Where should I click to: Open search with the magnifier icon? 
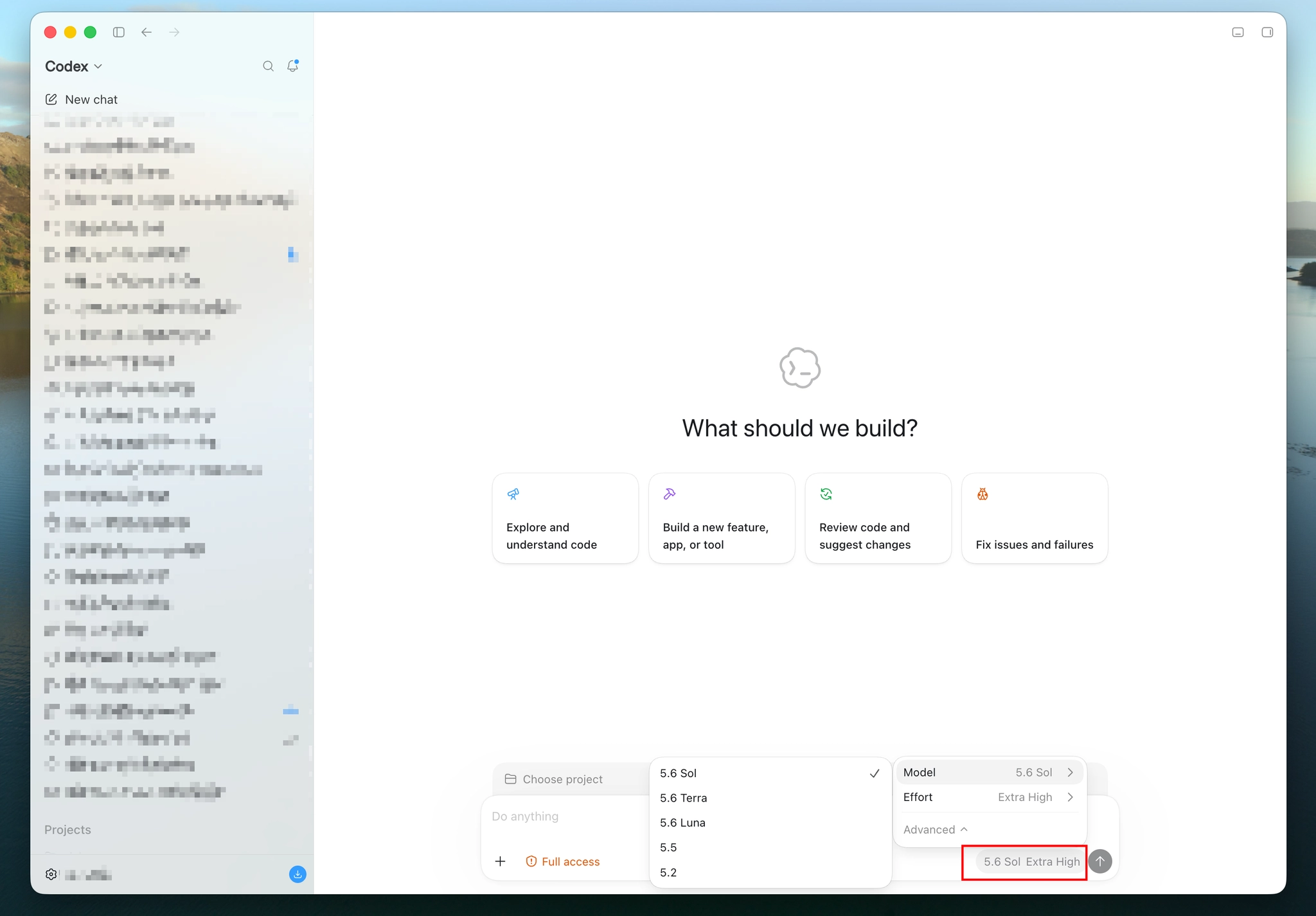(268, 66)
